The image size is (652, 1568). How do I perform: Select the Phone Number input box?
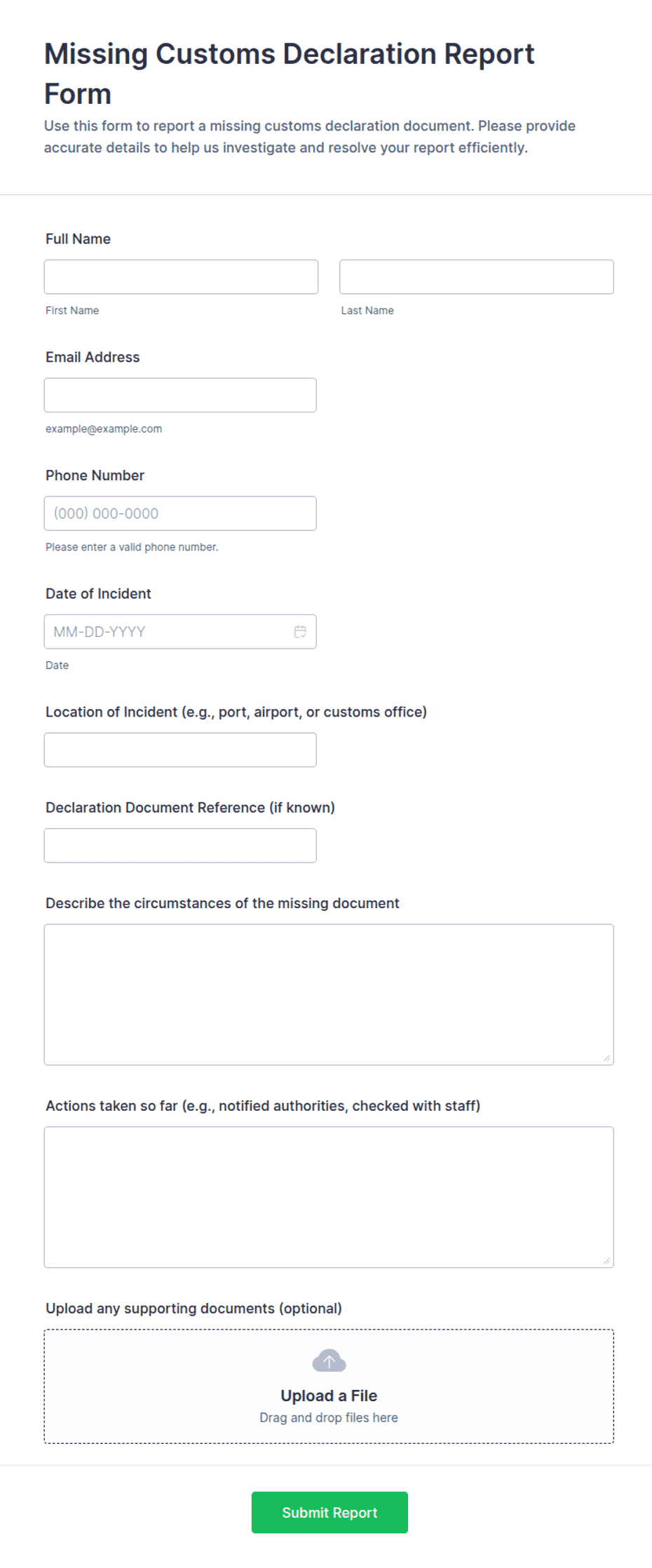180,513
